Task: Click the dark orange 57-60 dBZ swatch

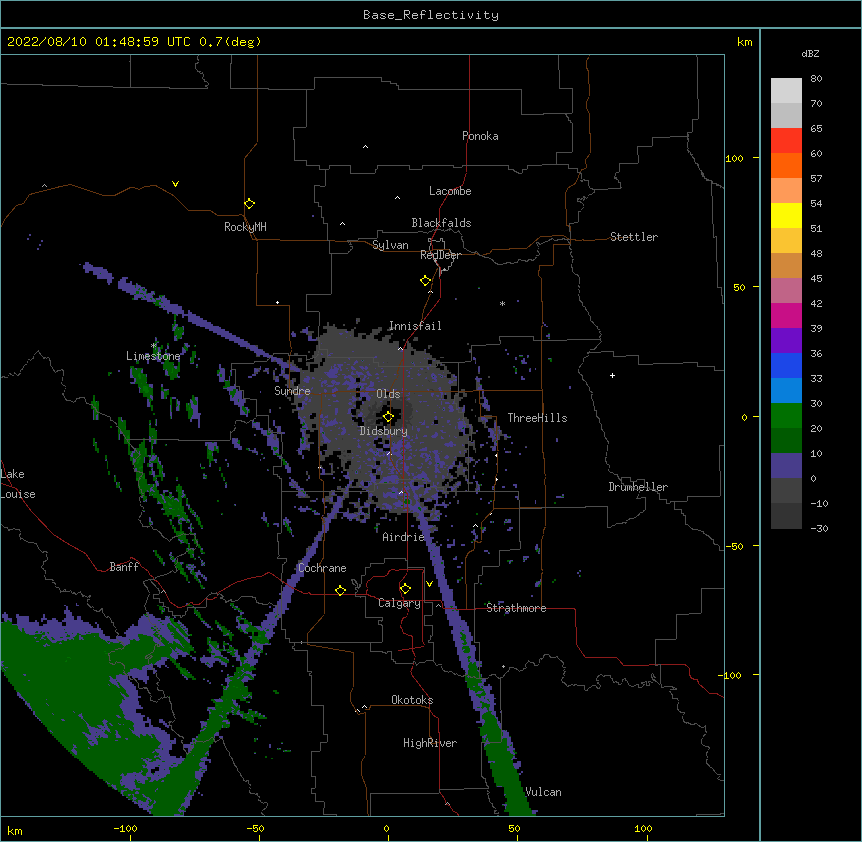Action: pos(786,165)
